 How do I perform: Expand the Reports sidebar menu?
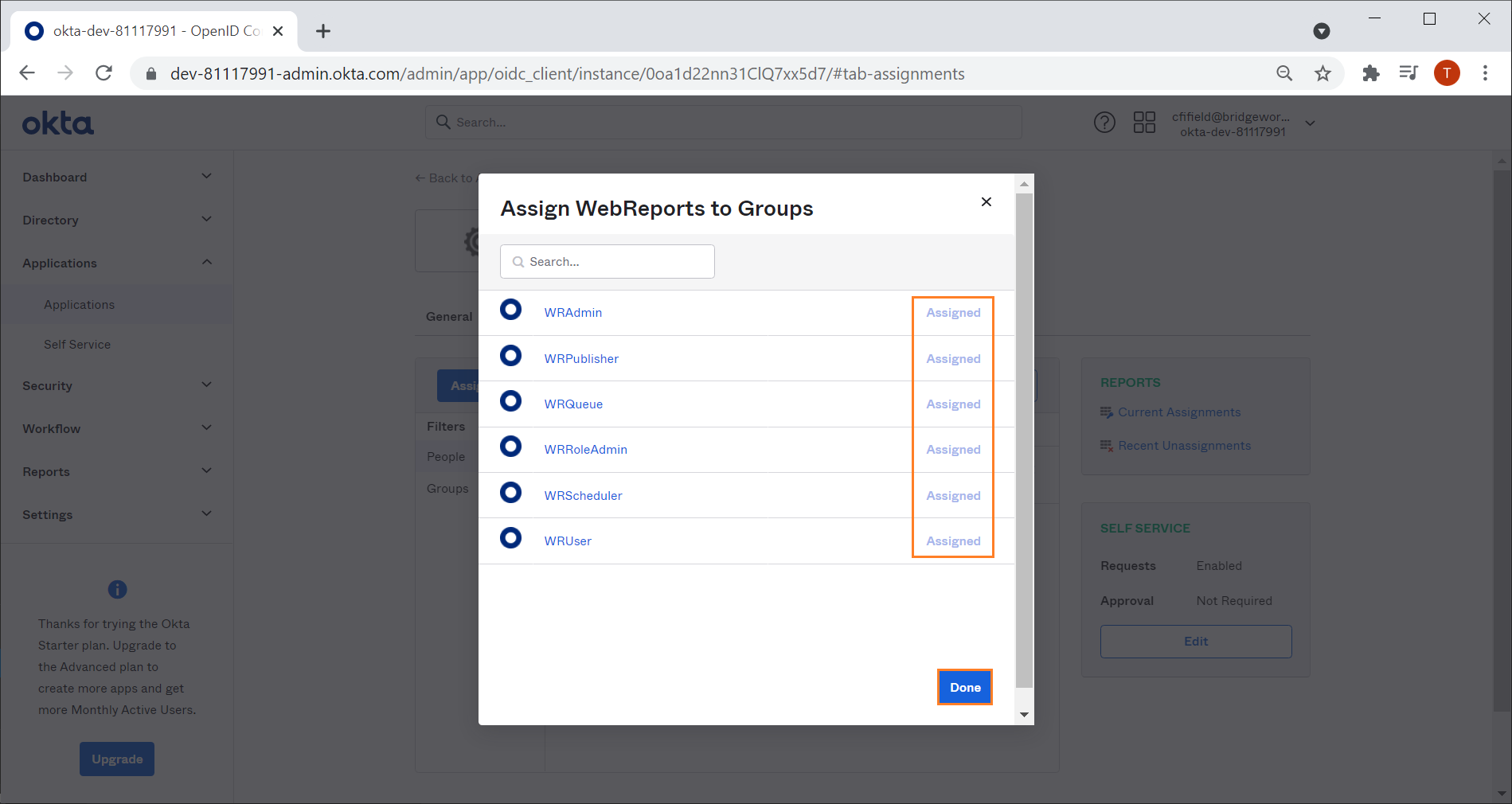tap(116, 471)
